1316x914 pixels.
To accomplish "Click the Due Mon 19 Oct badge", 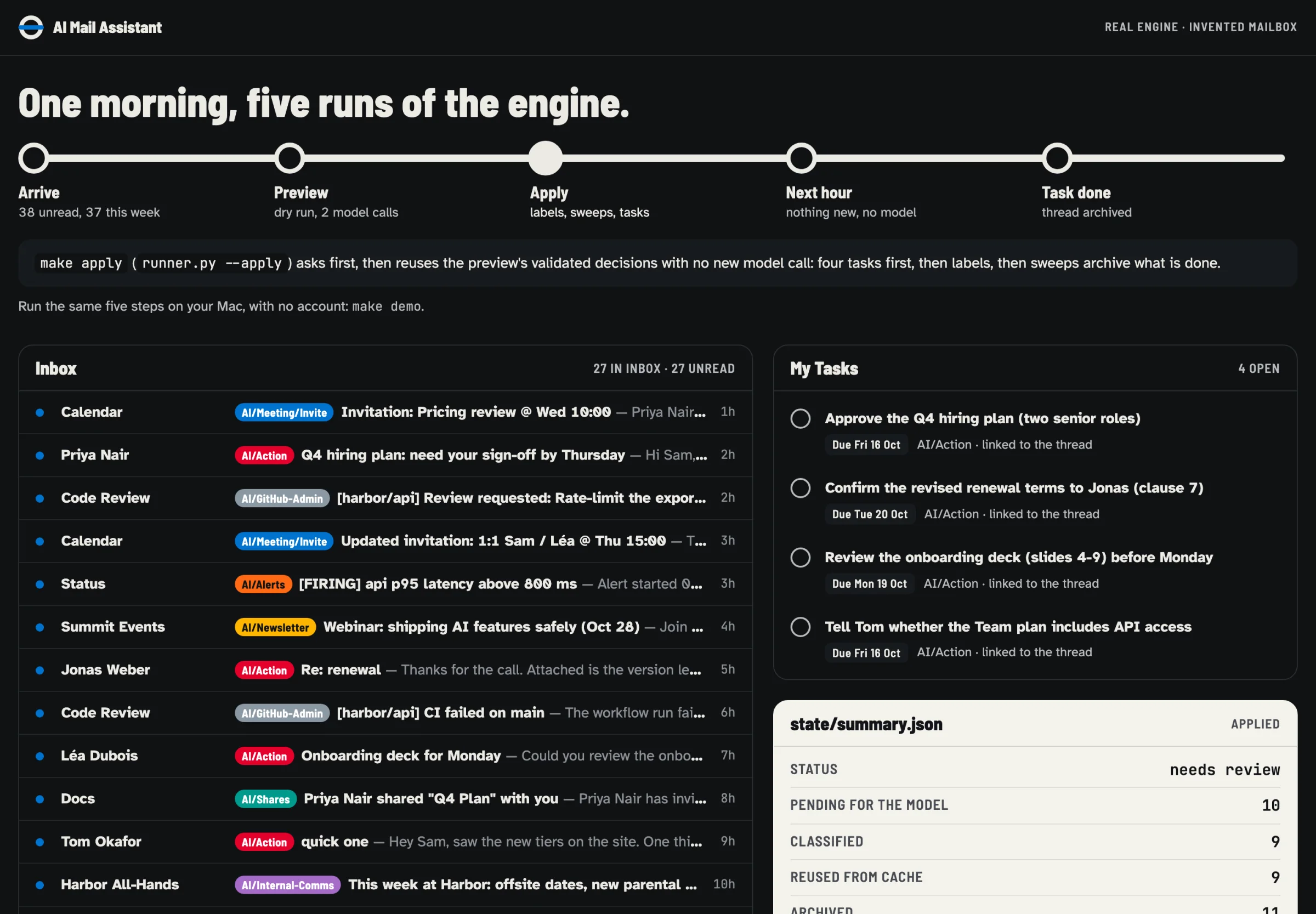I will click(x=869, y=583).
